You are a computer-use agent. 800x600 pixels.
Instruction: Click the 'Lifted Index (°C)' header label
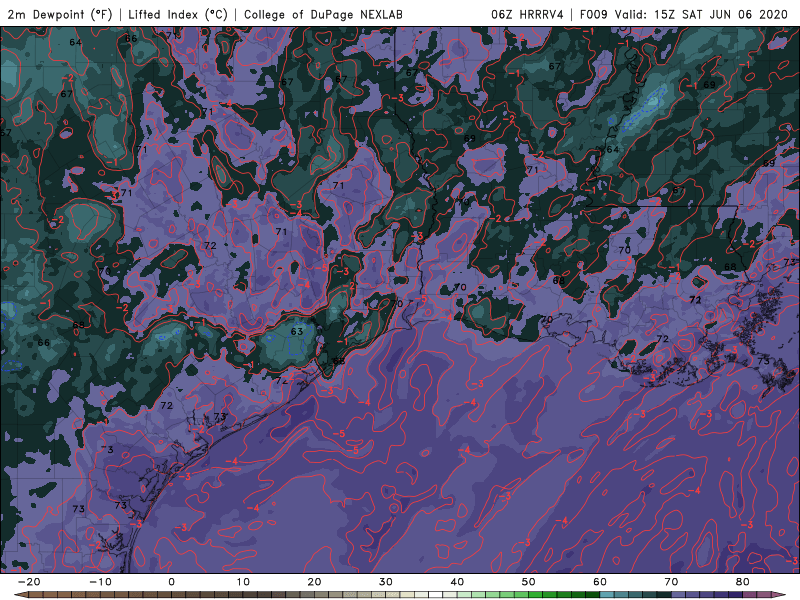coord(178,15)
